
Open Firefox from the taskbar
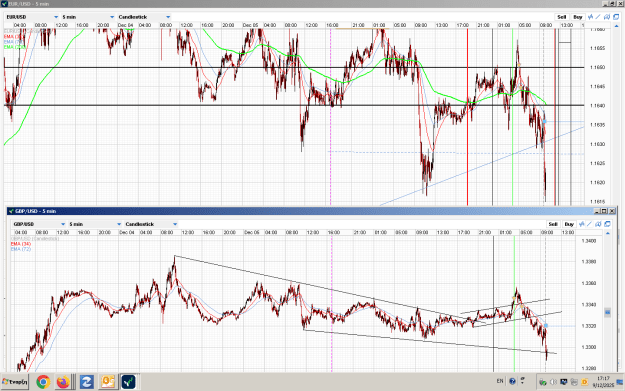pyautogui.click(x=63, y=382)
